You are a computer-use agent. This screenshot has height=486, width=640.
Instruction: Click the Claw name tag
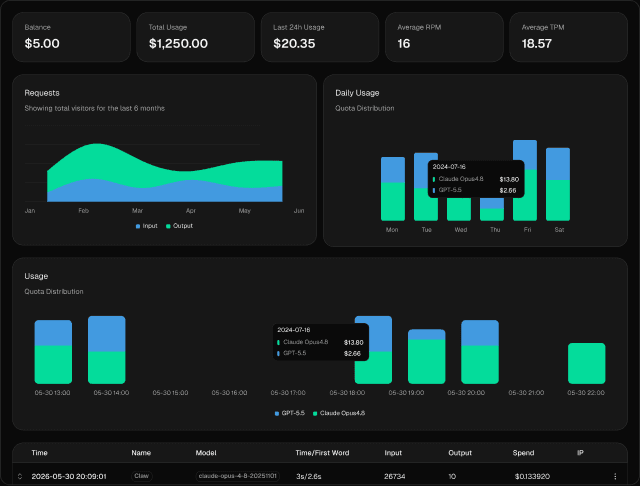point(142,476)
